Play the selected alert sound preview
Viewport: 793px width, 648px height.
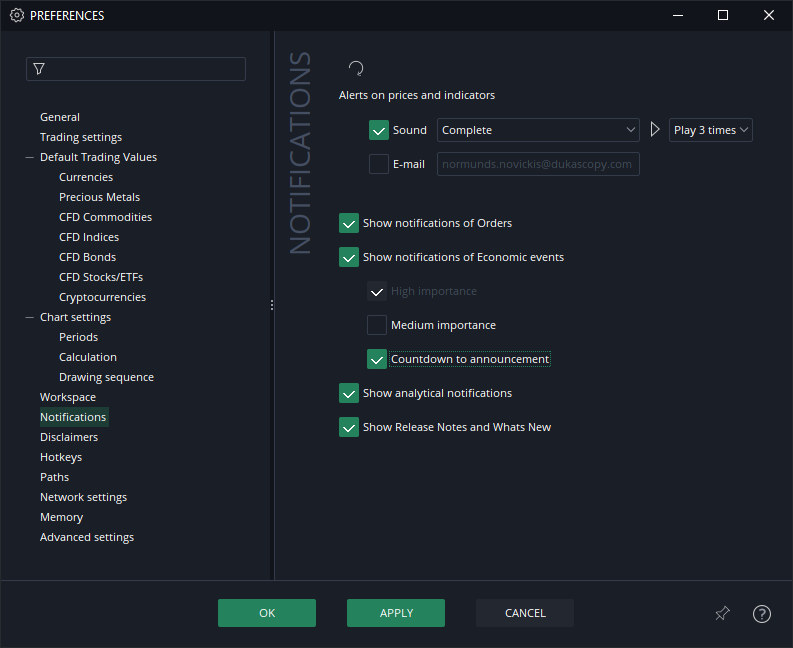click(x=655, y=130)
